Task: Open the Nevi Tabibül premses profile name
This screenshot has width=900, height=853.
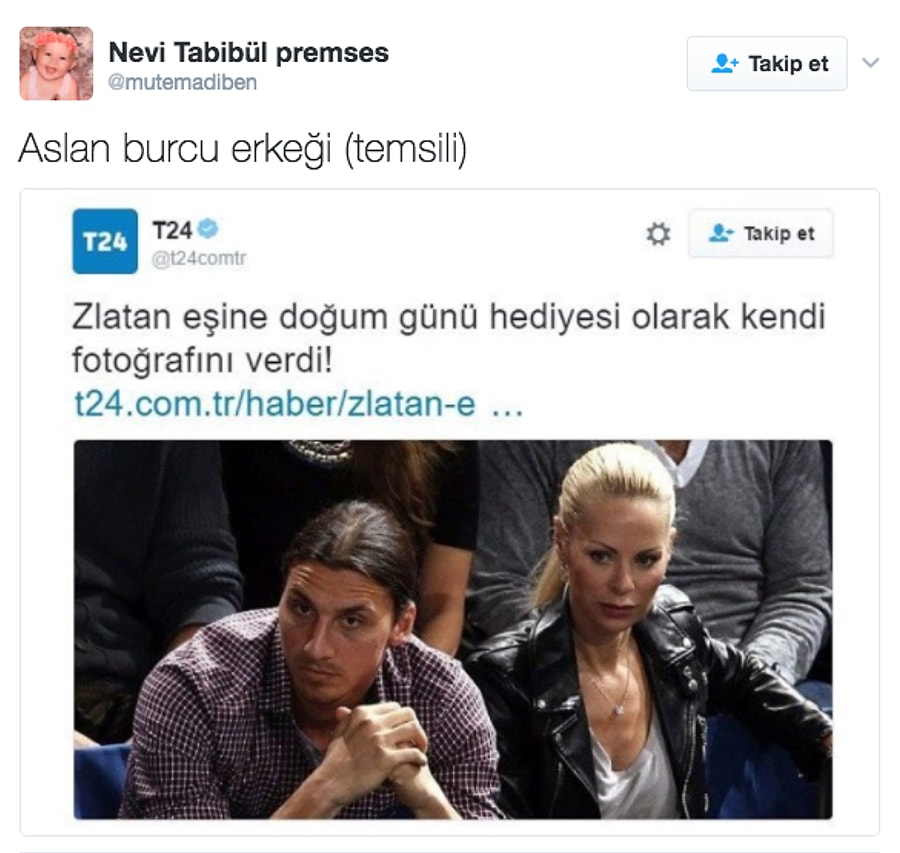Action: (x=249, y=53)
